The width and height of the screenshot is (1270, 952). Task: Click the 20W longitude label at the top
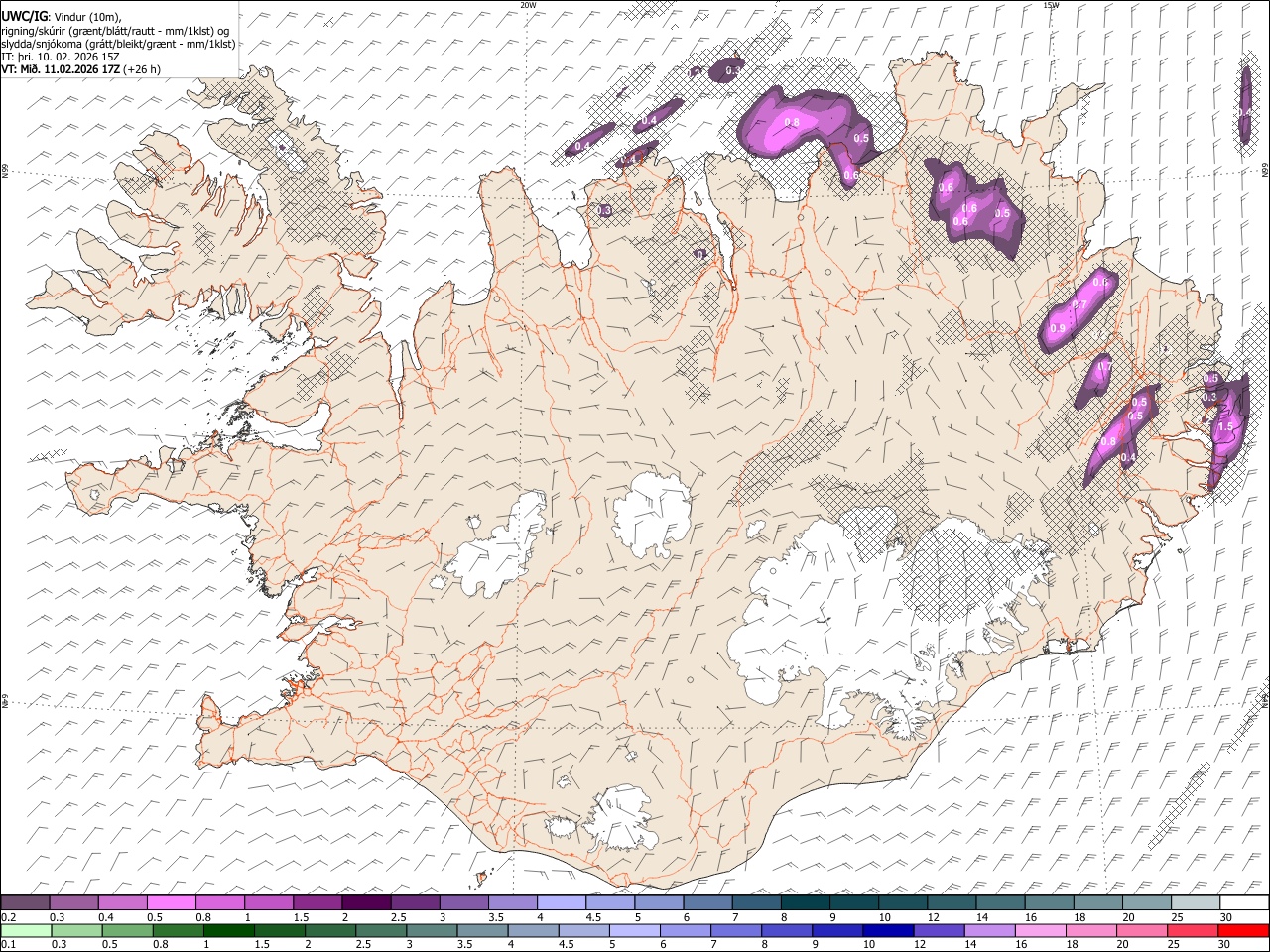[527, 4]
